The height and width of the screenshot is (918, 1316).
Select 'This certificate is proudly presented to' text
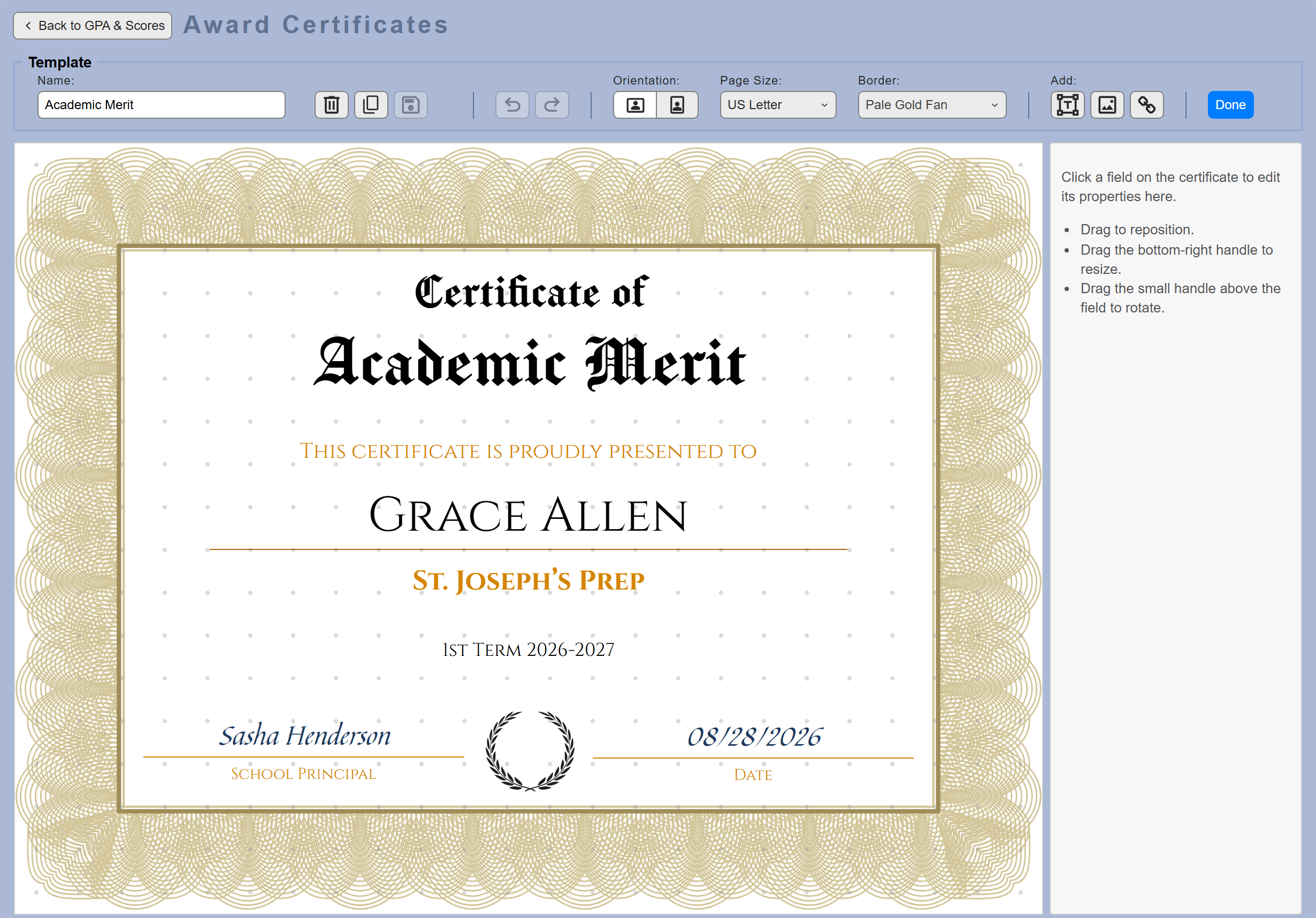[528, 452]
